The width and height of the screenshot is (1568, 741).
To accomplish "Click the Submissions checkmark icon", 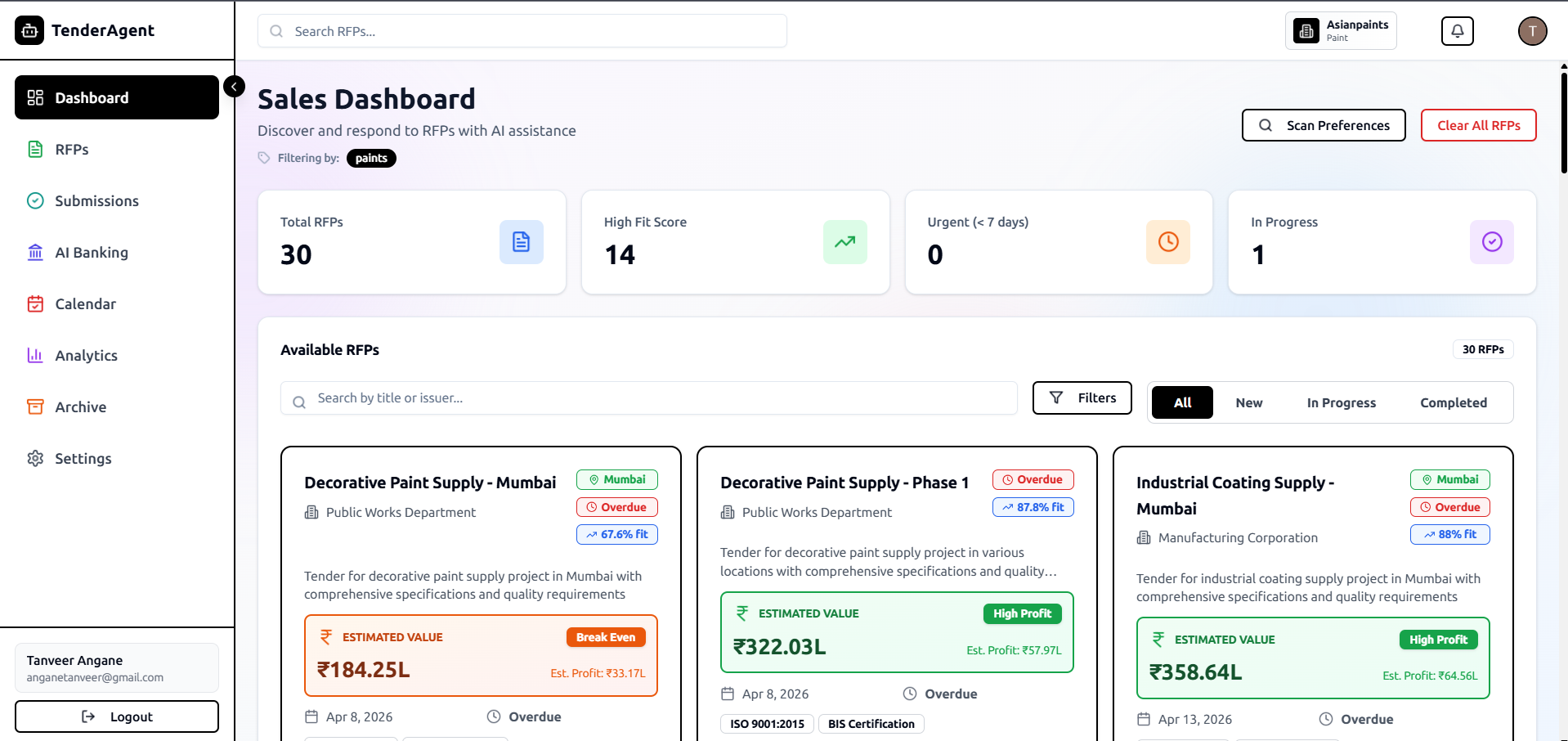I will pos(35,200).
